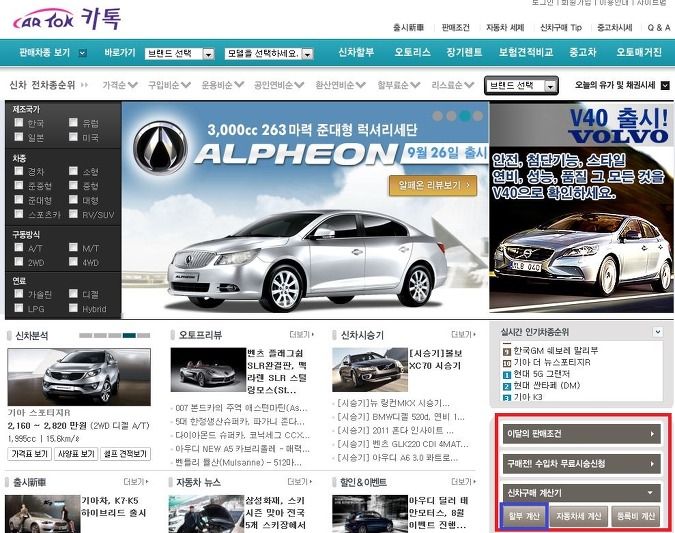Image resolution: width=675 pixels, height=533 pixels.
Task: Open the 이달의 판매조건 button
Action: tap(582, 434)
